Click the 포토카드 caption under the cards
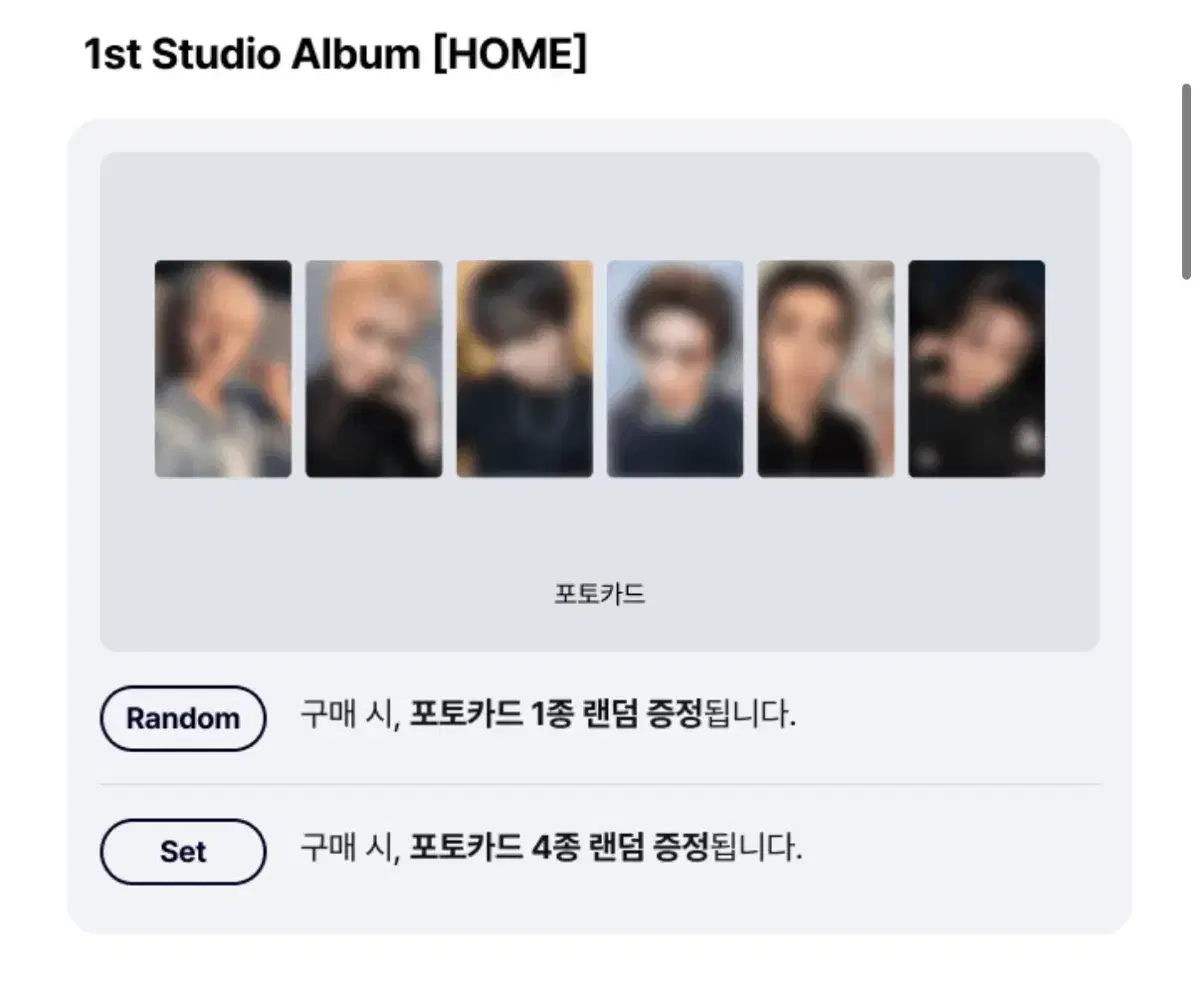1200x988 pixels. click(x=600, y=594)
